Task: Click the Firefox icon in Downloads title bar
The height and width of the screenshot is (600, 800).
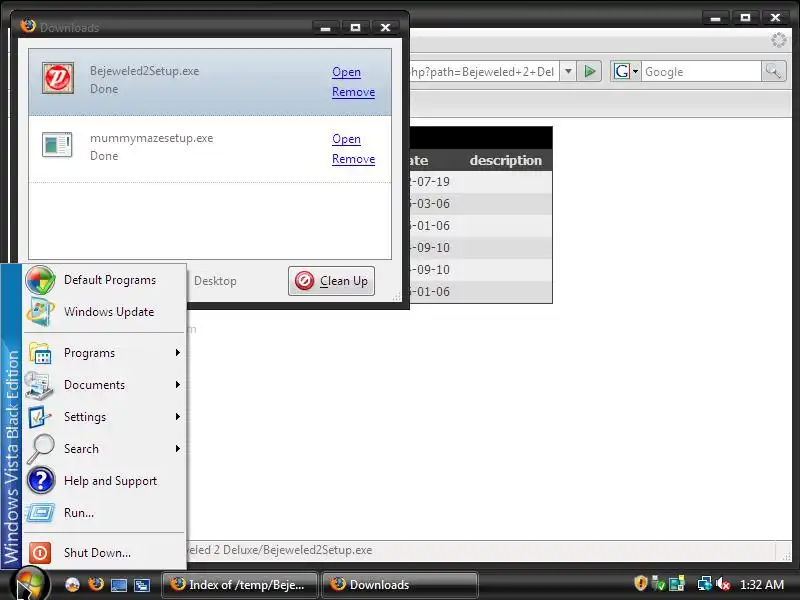Action: tap(28, 26)
